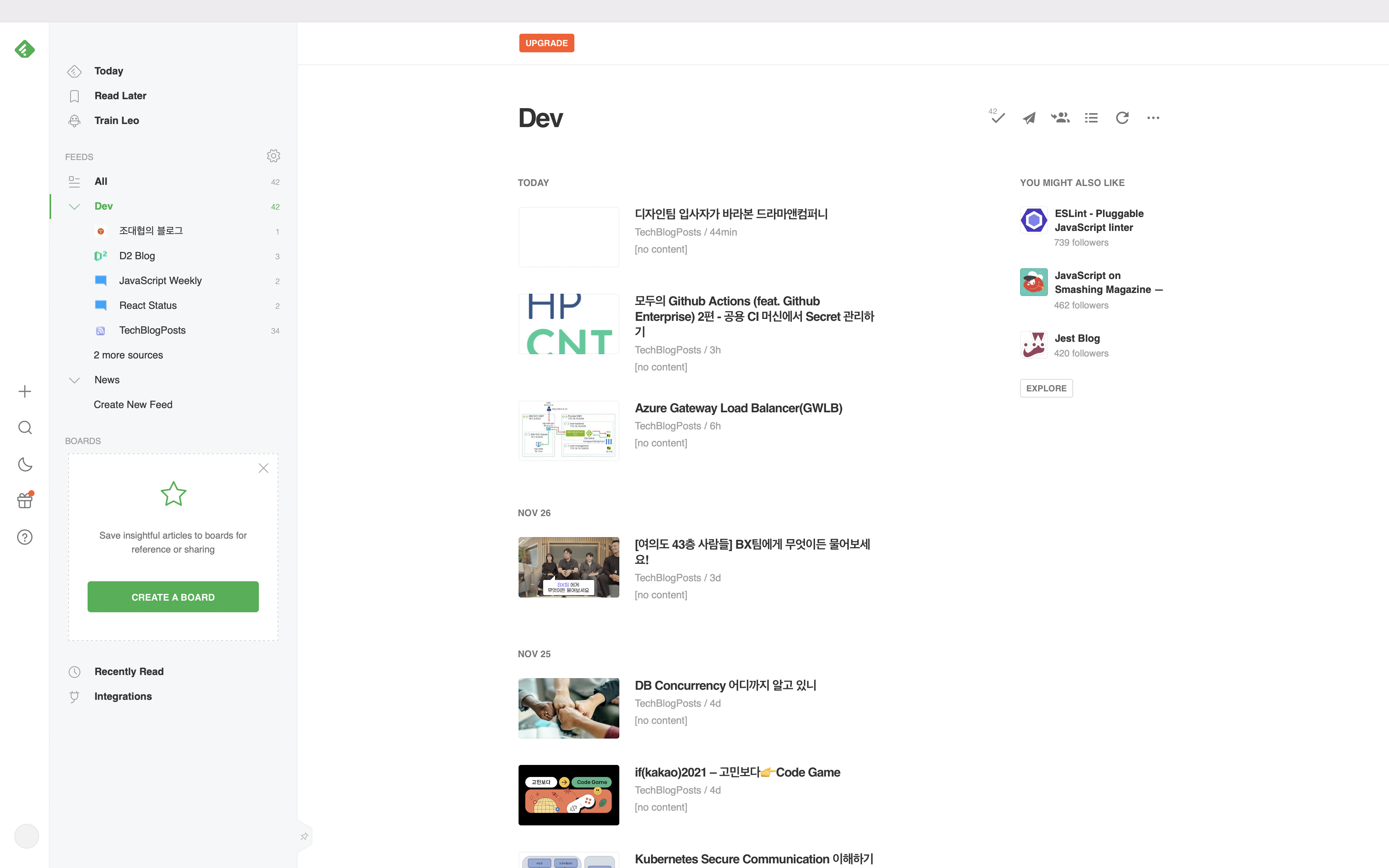Image resolution: width=1389 pixels, height=868 pixels.
Task: Open feeds settings gear icon
Action: tap(273, 156)
